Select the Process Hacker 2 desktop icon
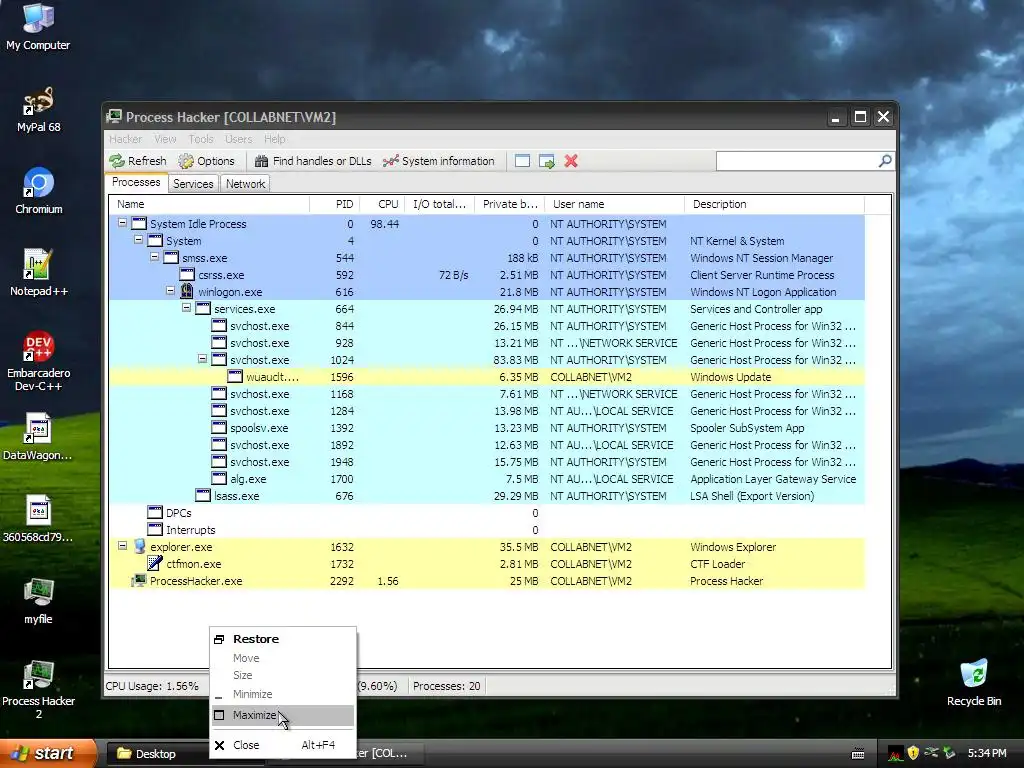Image resolution: width=1024 pixels, height=768 pixels. coord(39,690)
